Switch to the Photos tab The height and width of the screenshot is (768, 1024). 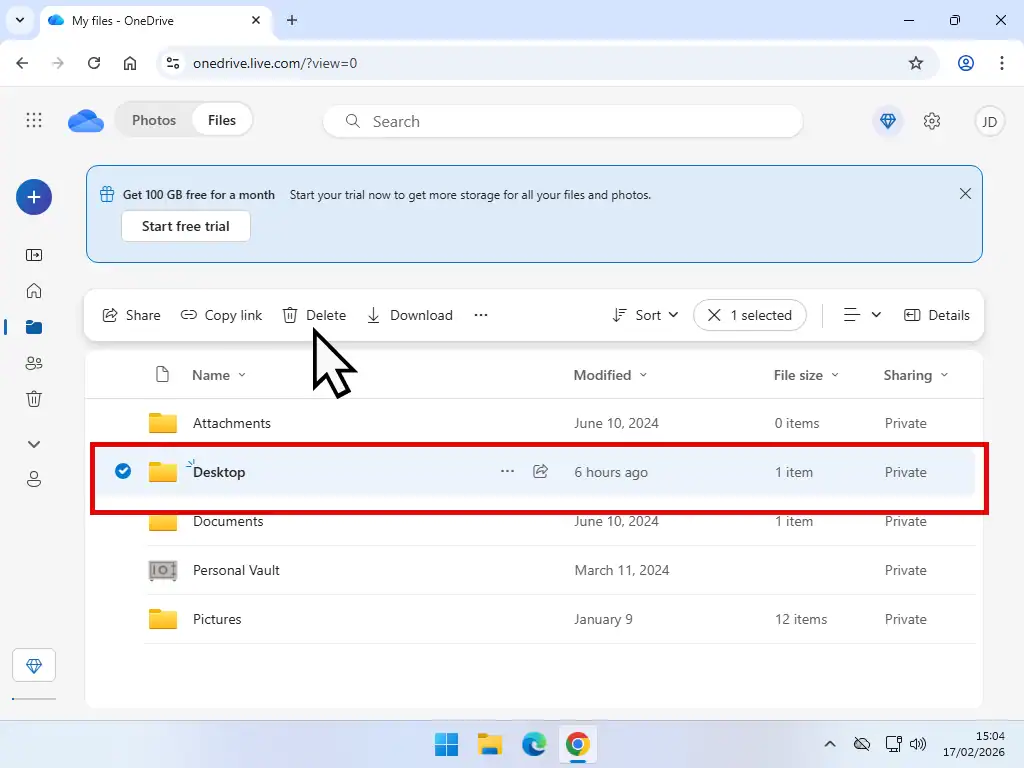coord(154,119)
